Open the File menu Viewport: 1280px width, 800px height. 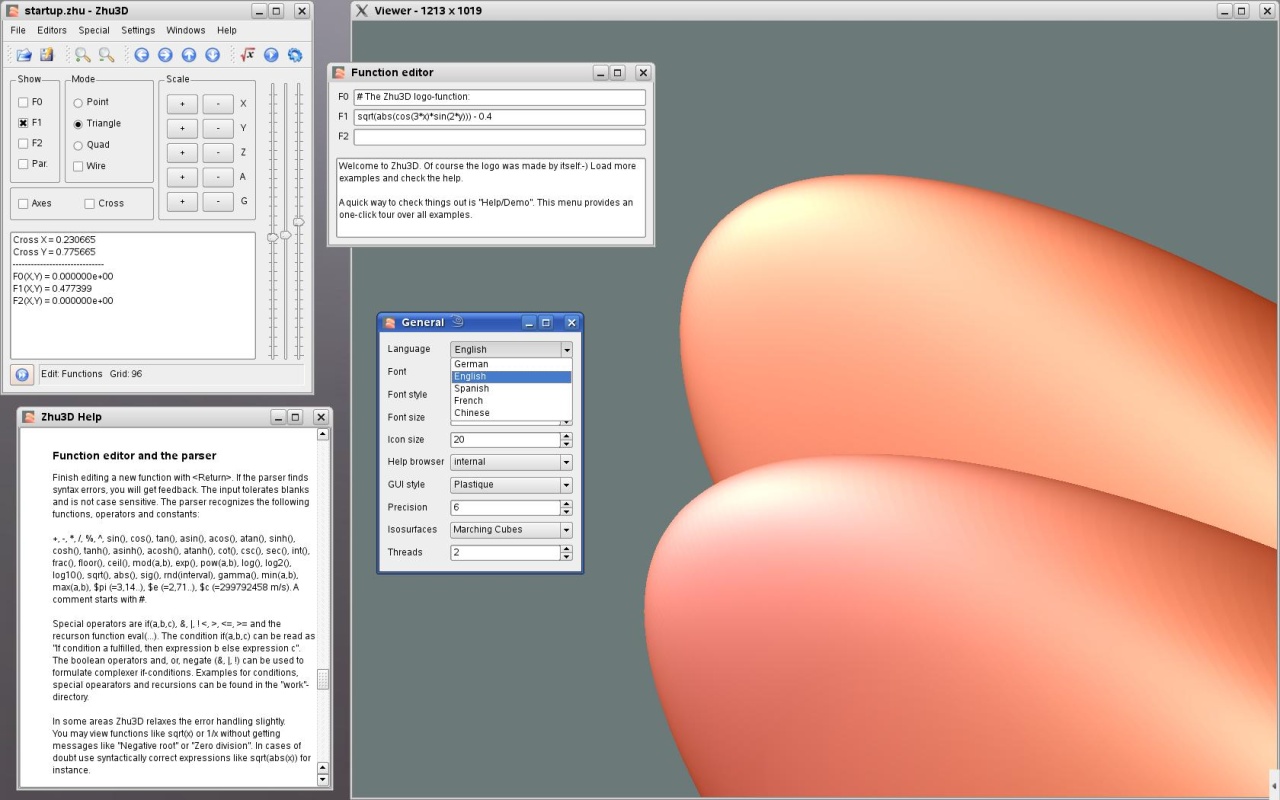coord(18,31)
